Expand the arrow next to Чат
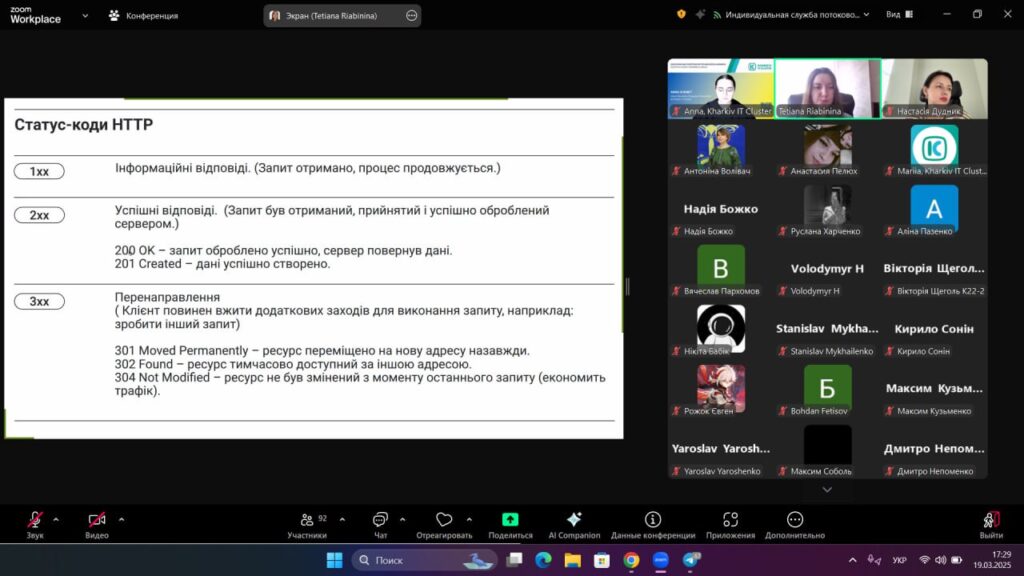The image size is (1024, 576). [x=402, y=520]
